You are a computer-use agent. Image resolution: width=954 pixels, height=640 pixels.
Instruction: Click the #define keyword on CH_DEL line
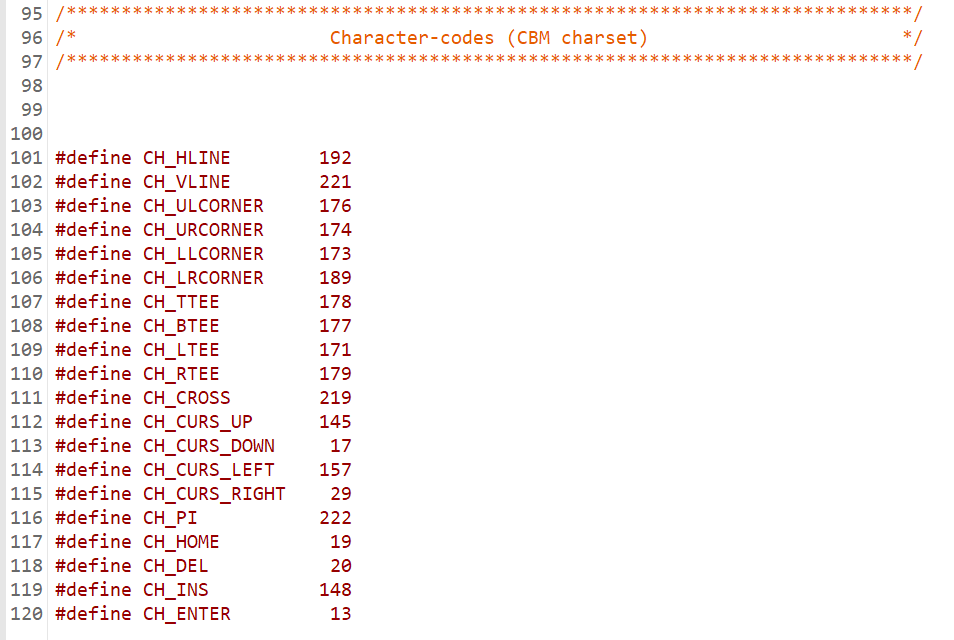click(93, 565)
